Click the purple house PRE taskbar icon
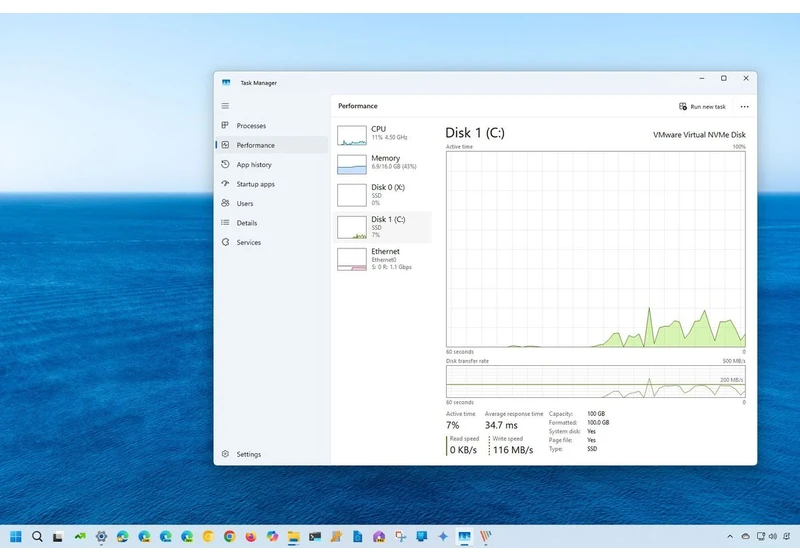 [379, 537]
